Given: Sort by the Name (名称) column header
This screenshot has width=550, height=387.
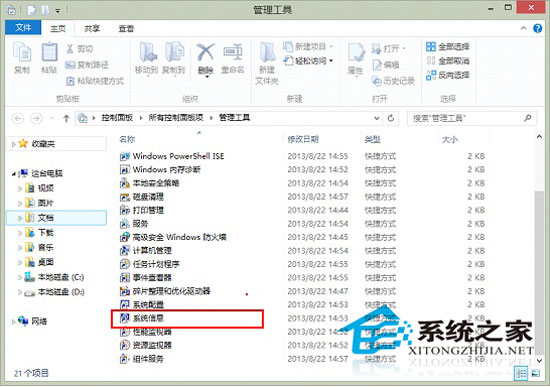Looking at the screenshot, I should [127, 139].
